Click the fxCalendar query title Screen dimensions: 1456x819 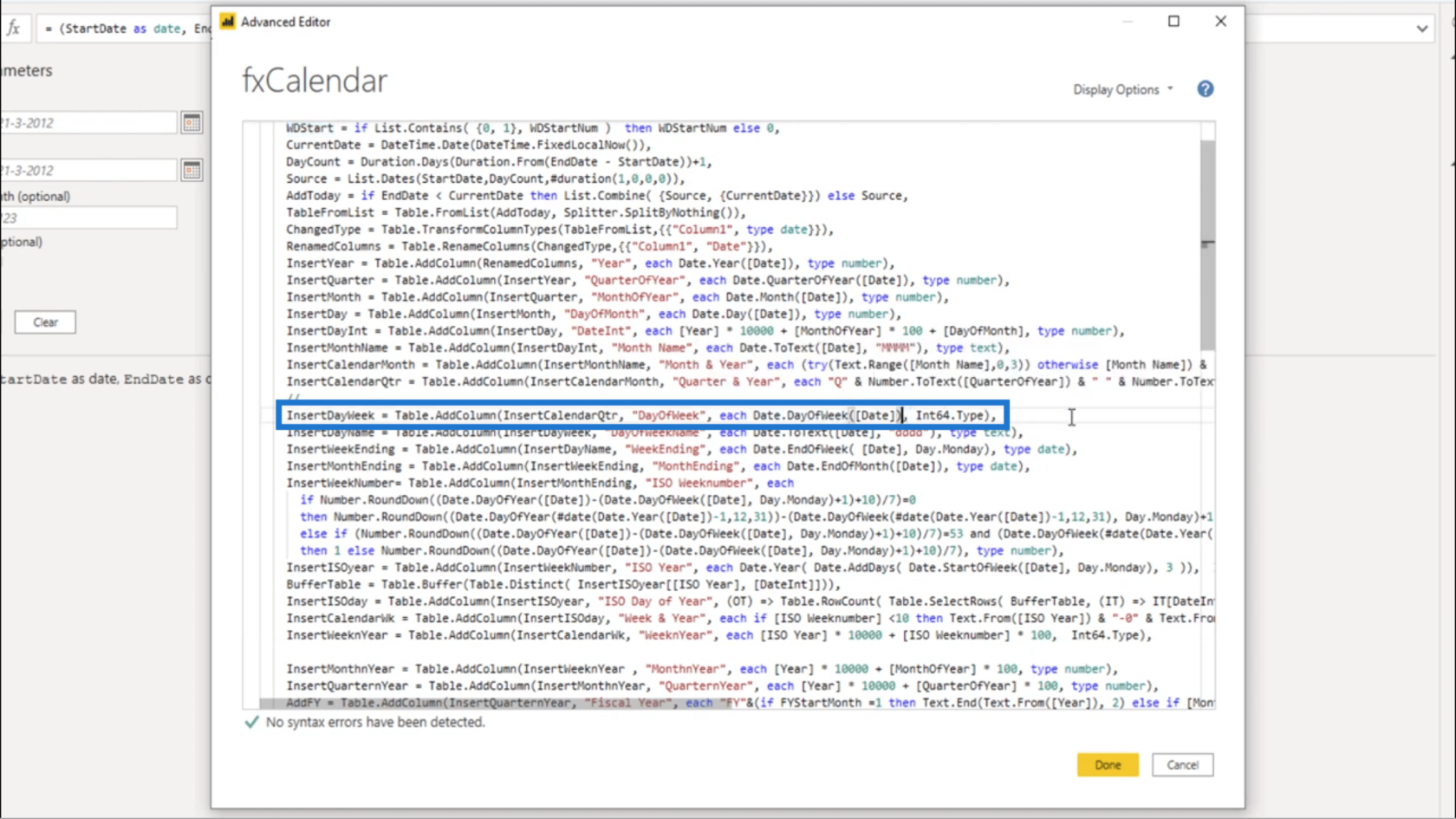[x=315, y=81]
